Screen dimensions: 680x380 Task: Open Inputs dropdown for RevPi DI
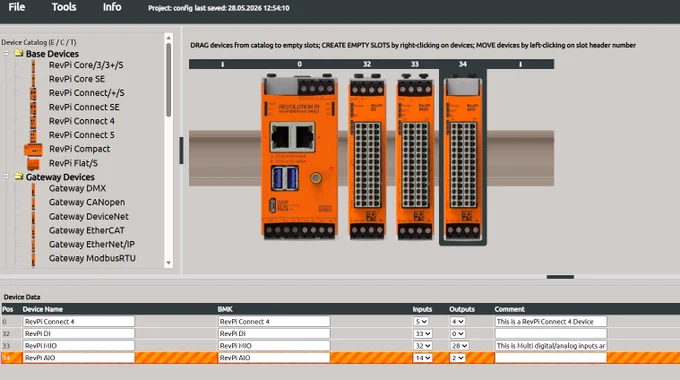tap(422, 334)
